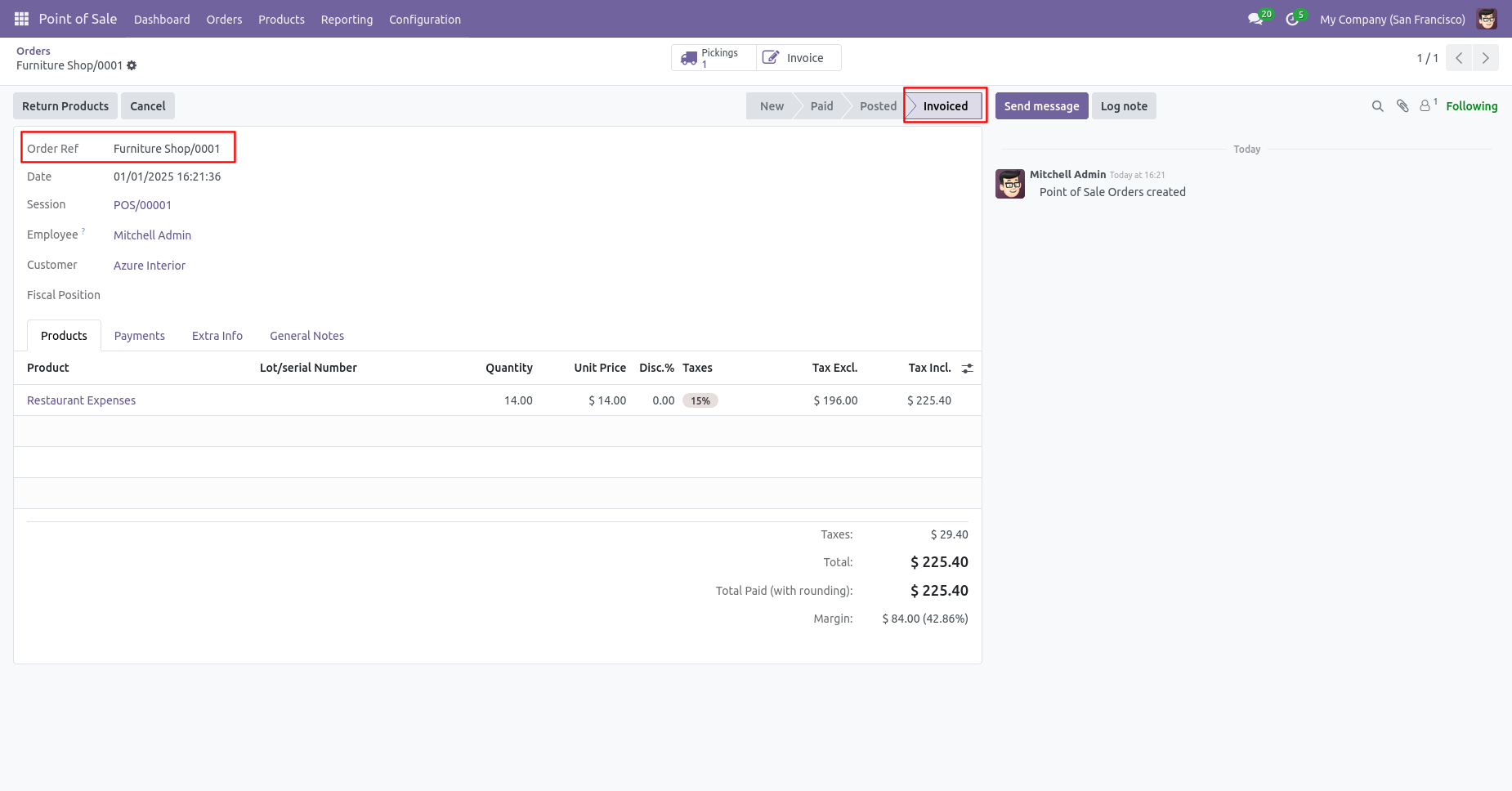The image size is (1512, 791).
Task: Open the optional columns adjust icon in the table header
Action: 968,369
